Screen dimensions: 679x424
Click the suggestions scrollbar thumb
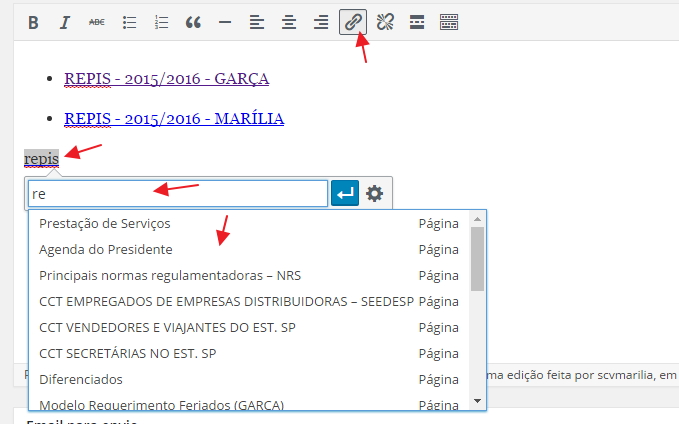point(477,259)
